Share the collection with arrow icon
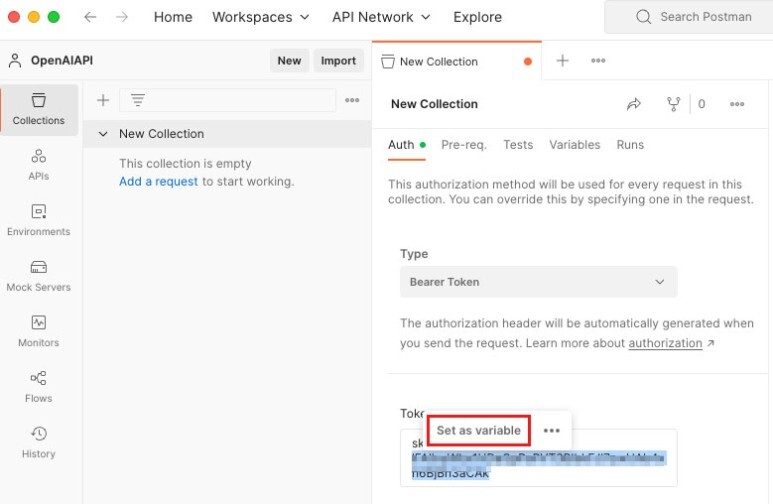Viewport: 773px width, 504px height. point(633,104)
